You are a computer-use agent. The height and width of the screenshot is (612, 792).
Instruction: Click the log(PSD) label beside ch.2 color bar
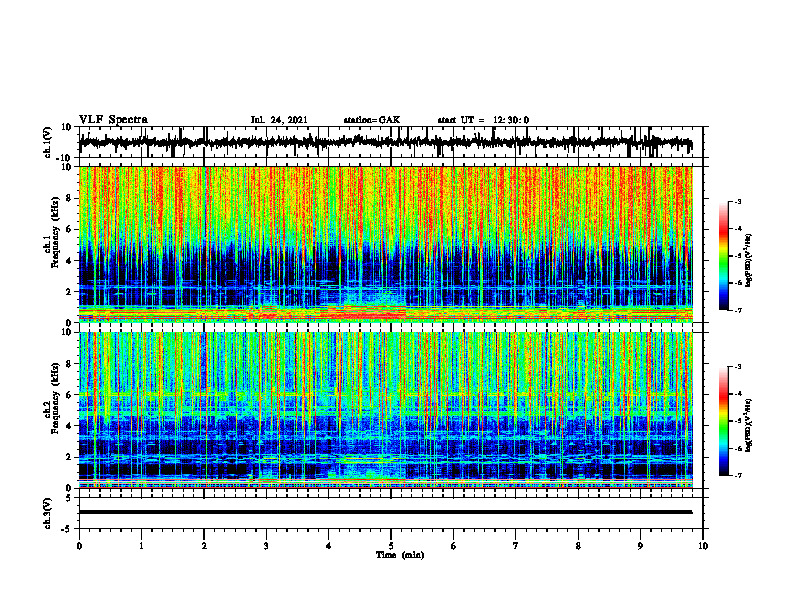pyautogui.click(x=749, y=425)
